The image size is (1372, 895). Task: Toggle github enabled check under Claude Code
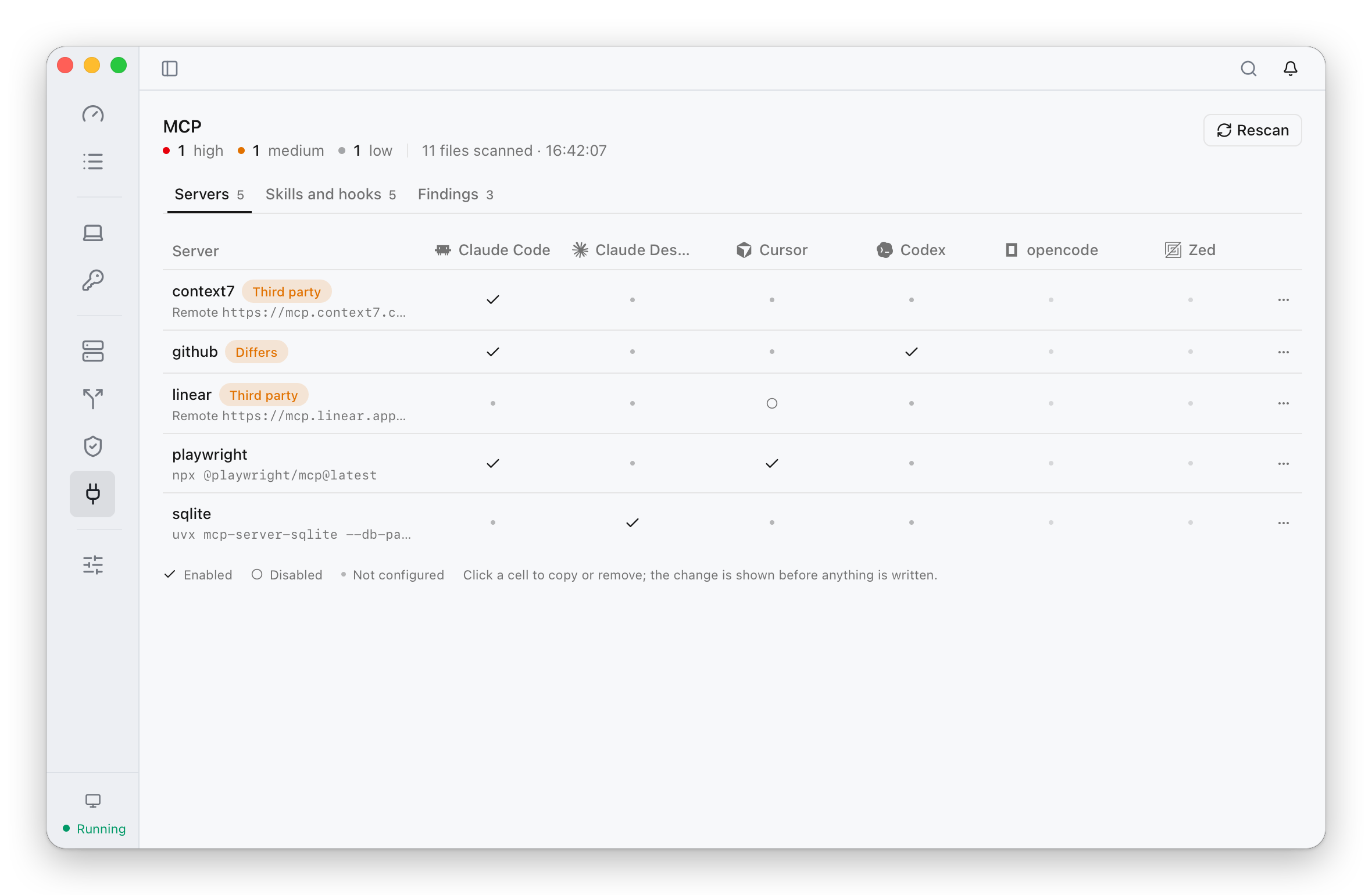[493, 352]
